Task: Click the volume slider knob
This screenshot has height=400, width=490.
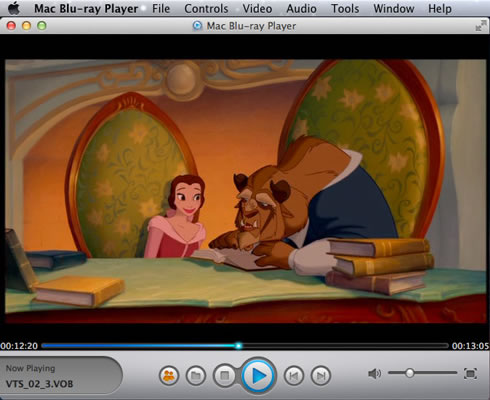Action: (409, 373)
